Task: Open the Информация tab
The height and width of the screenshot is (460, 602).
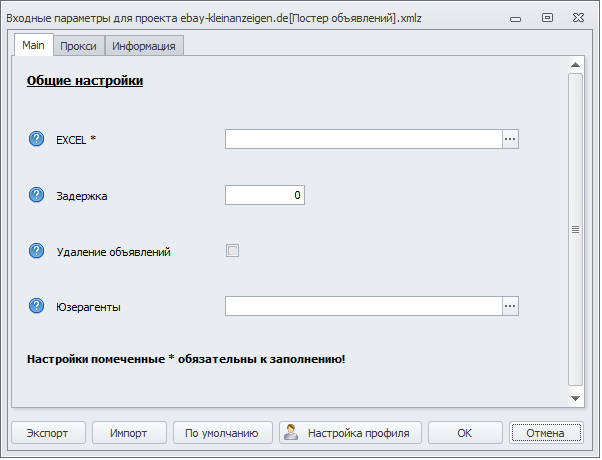Action: [x=144, y=46]
